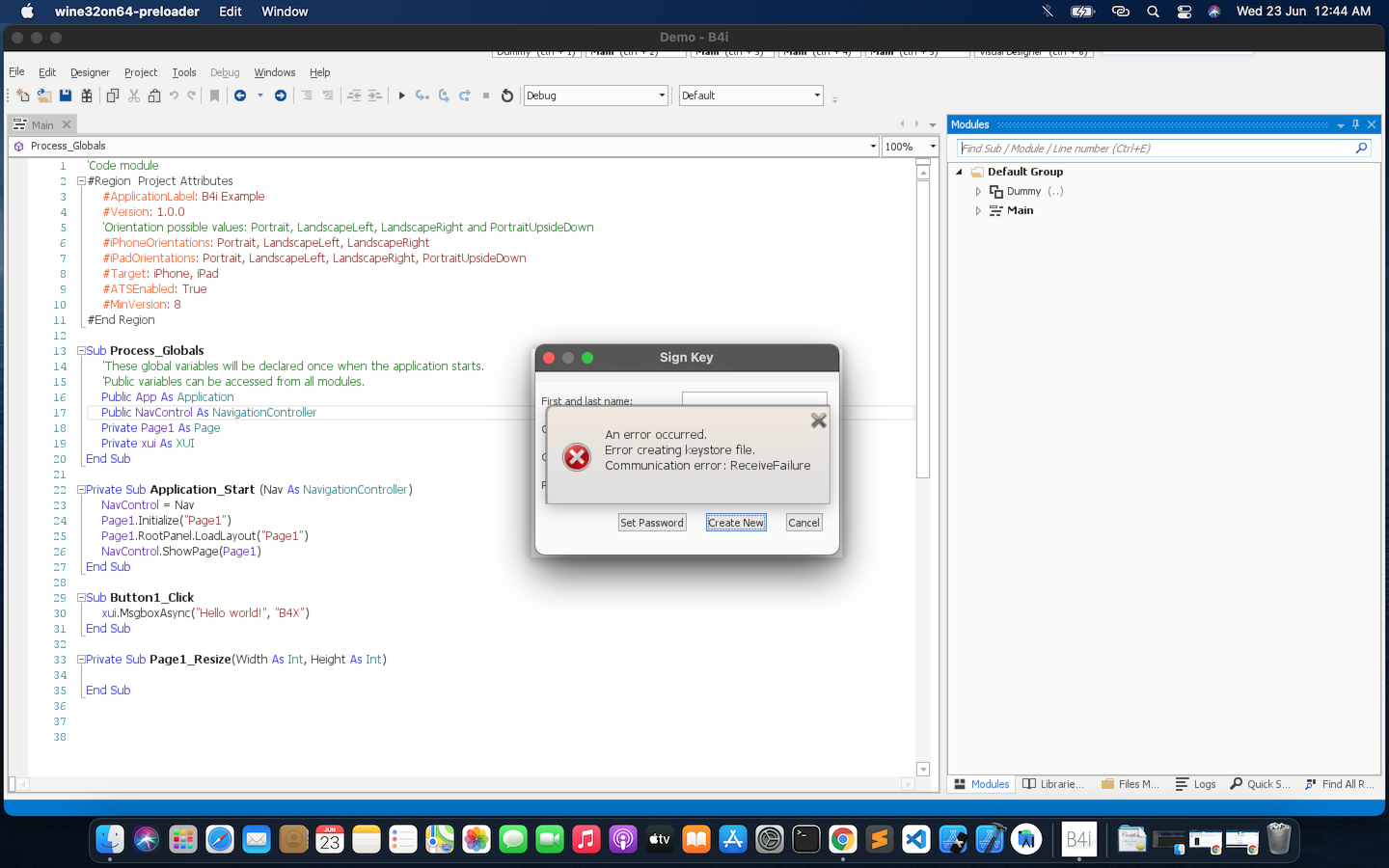Click the Paste toolbar icon
This screenshot has width=1389, height=868.
(x=154, y=95)
